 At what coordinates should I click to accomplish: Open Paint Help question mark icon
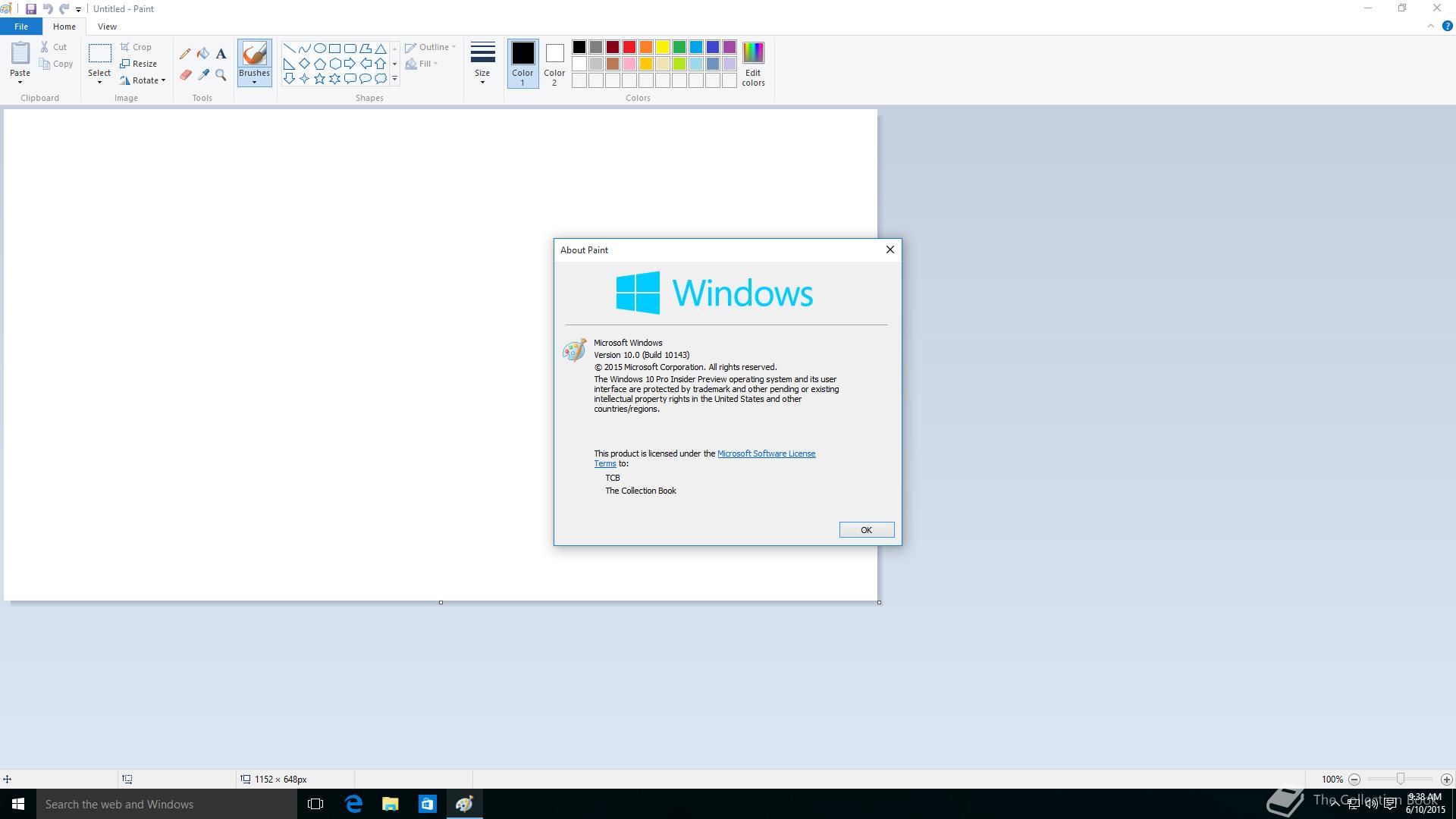click(x=1447, y=26)
